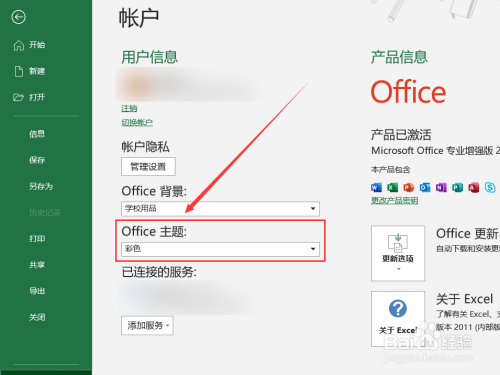This screenshot has width=500, height=375.
Task: Click the 更改产品密钥 link
Action: (x=395, y=200)
